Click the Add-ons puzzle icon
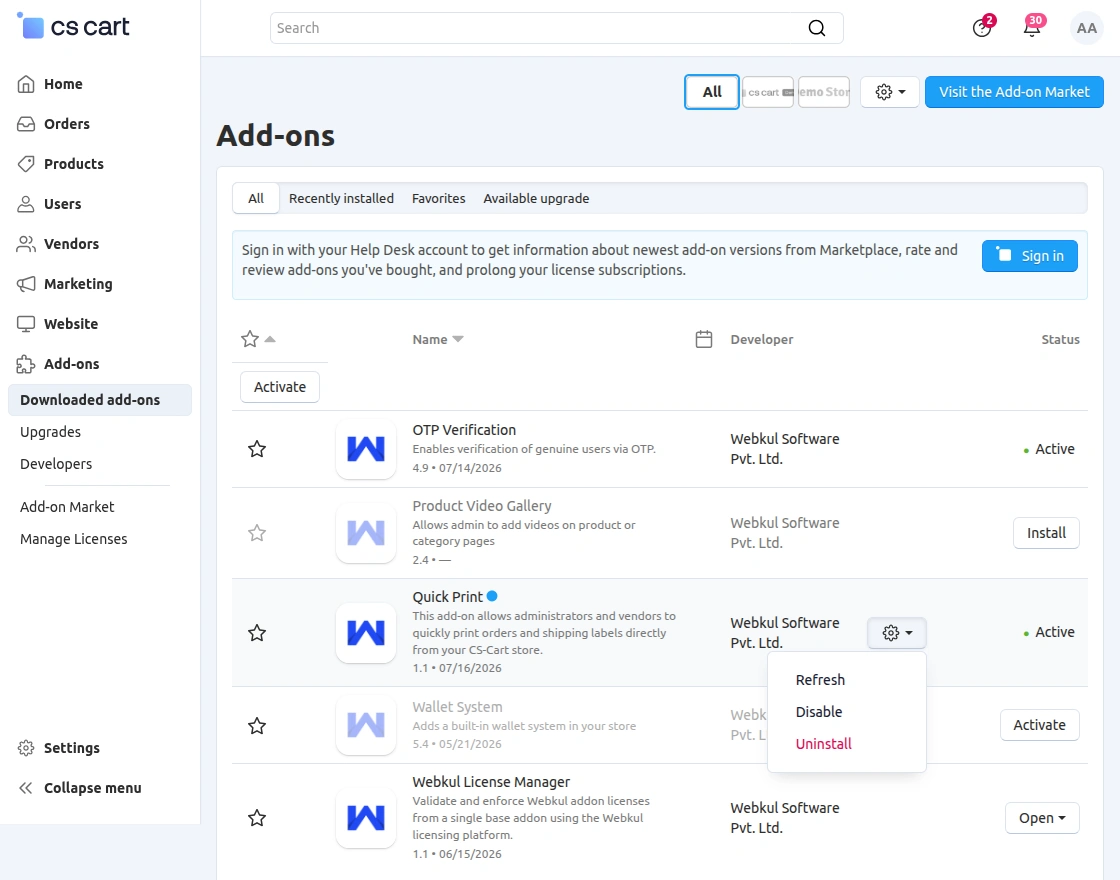 [26, 364]
